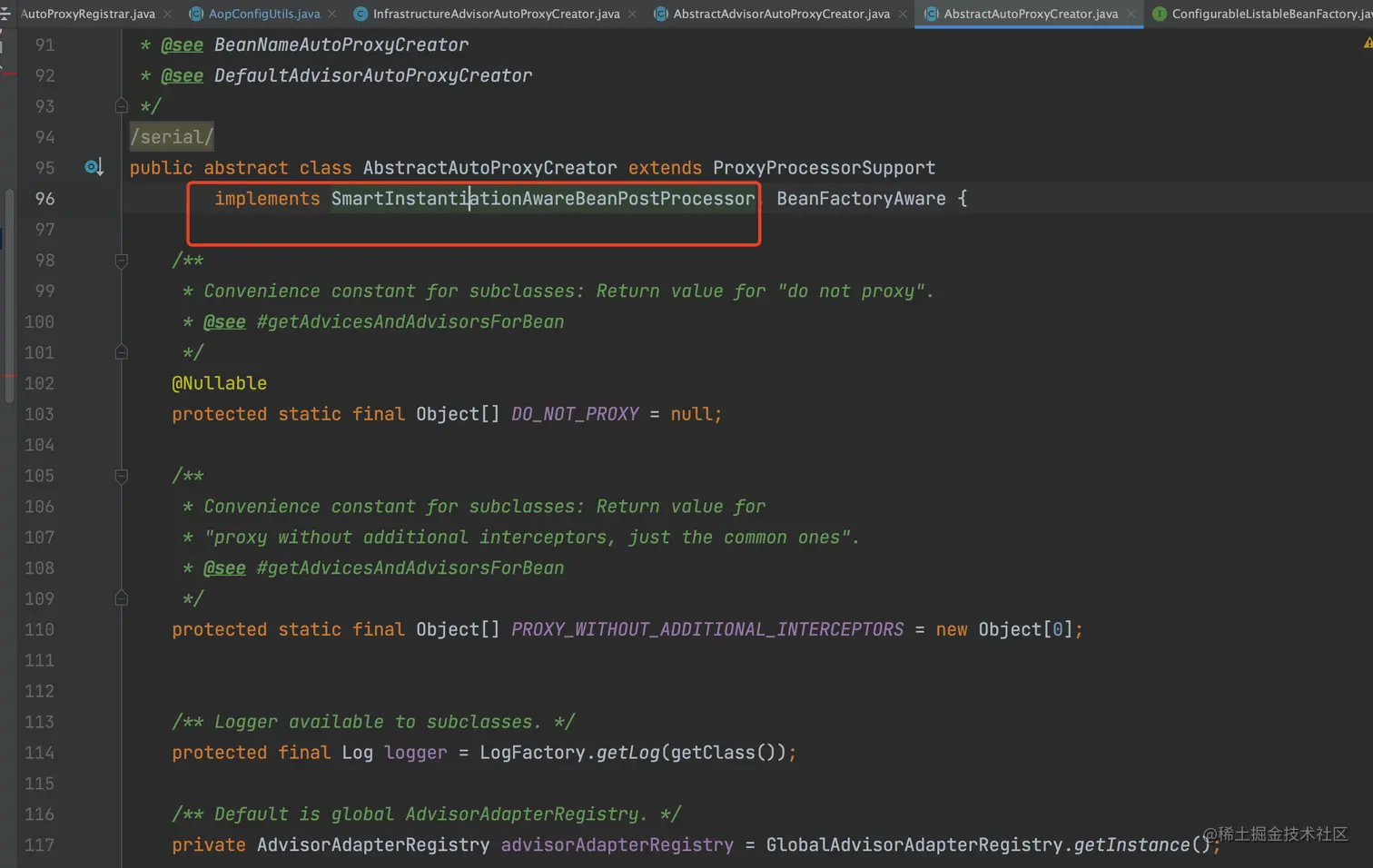Viewport: 1373px width, 868px height.
Task: Click the @see tag on line 100
Action: click(224, 321)
